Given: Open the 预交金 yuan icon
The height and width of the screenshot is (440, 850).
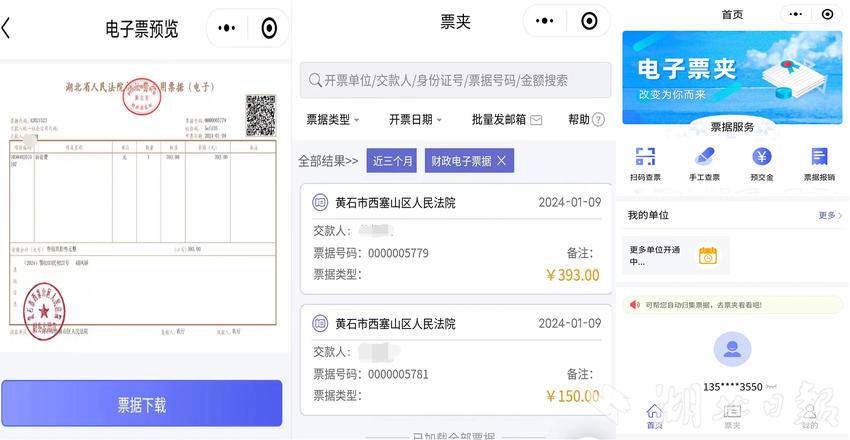Looking at the screenshot, I should [761, 157].
